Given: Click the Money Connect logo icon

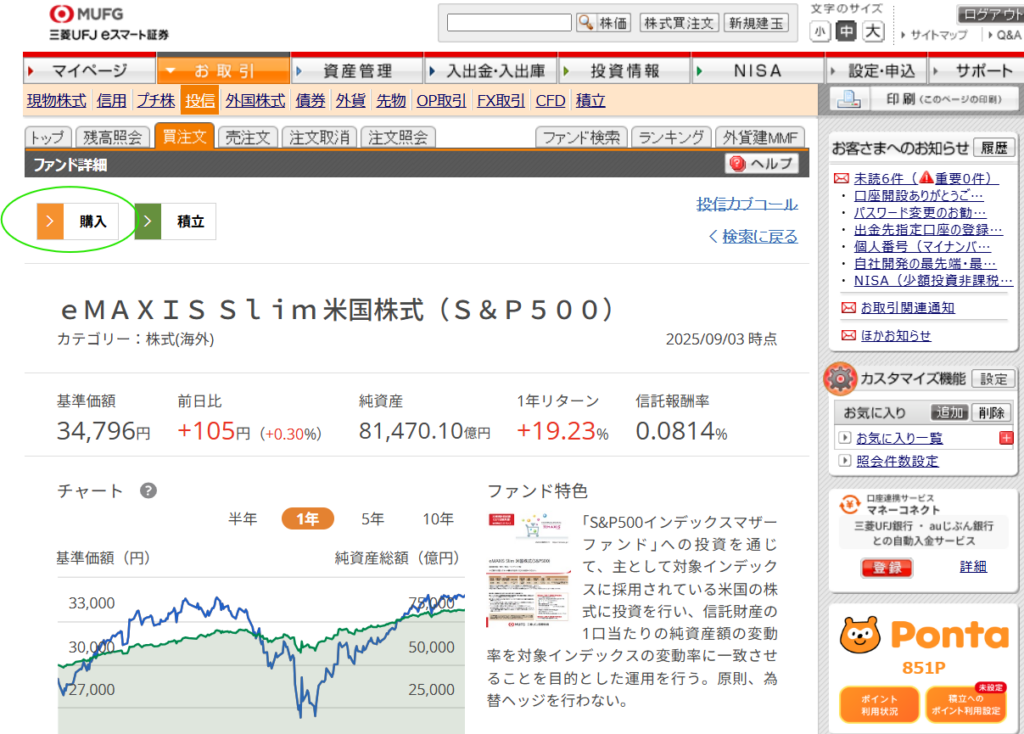Looking at the screenshot, I should (x=849, y=504).
